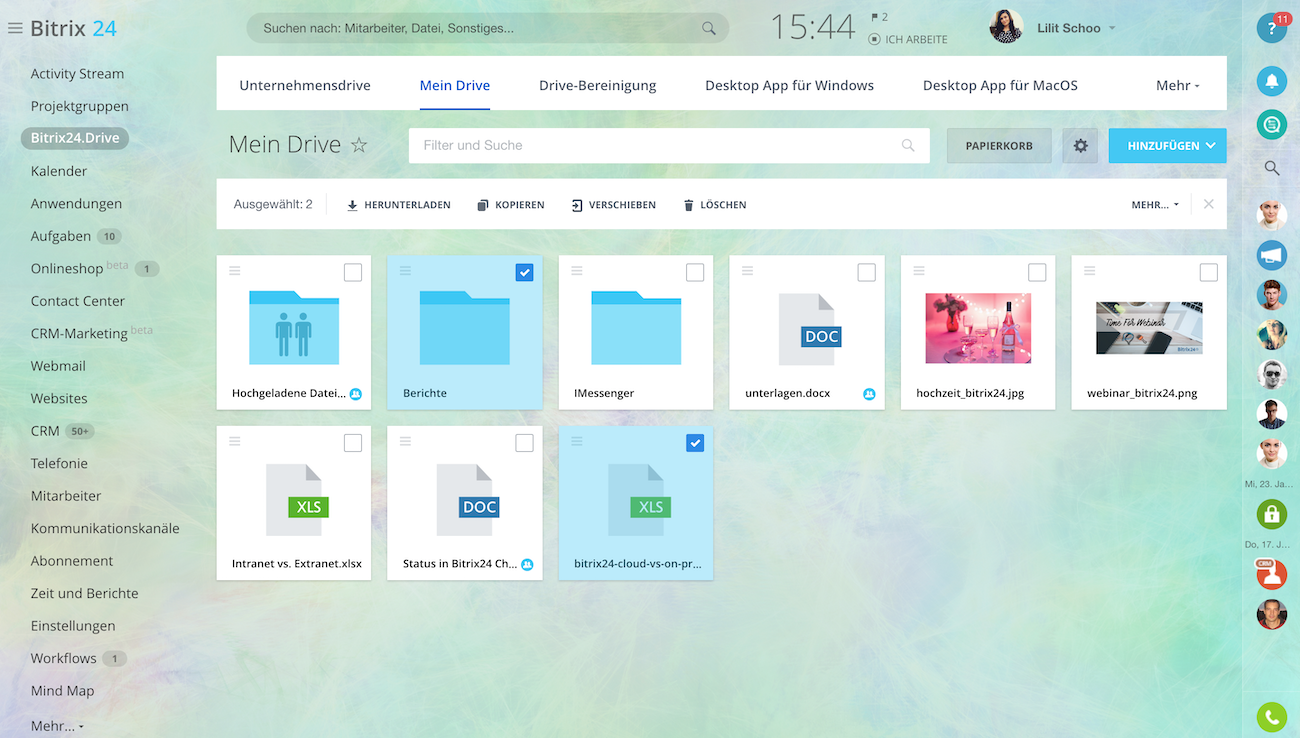
Task: Click global search field for Mitarbeiter, Datei
Action: [x=487, y=28]
